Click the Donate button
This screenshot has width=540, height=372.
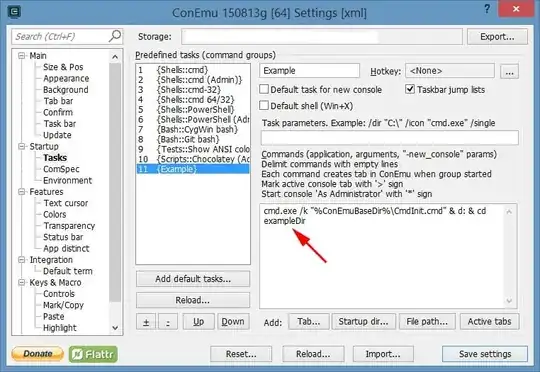pyautogui.click(x=38, y=354)
